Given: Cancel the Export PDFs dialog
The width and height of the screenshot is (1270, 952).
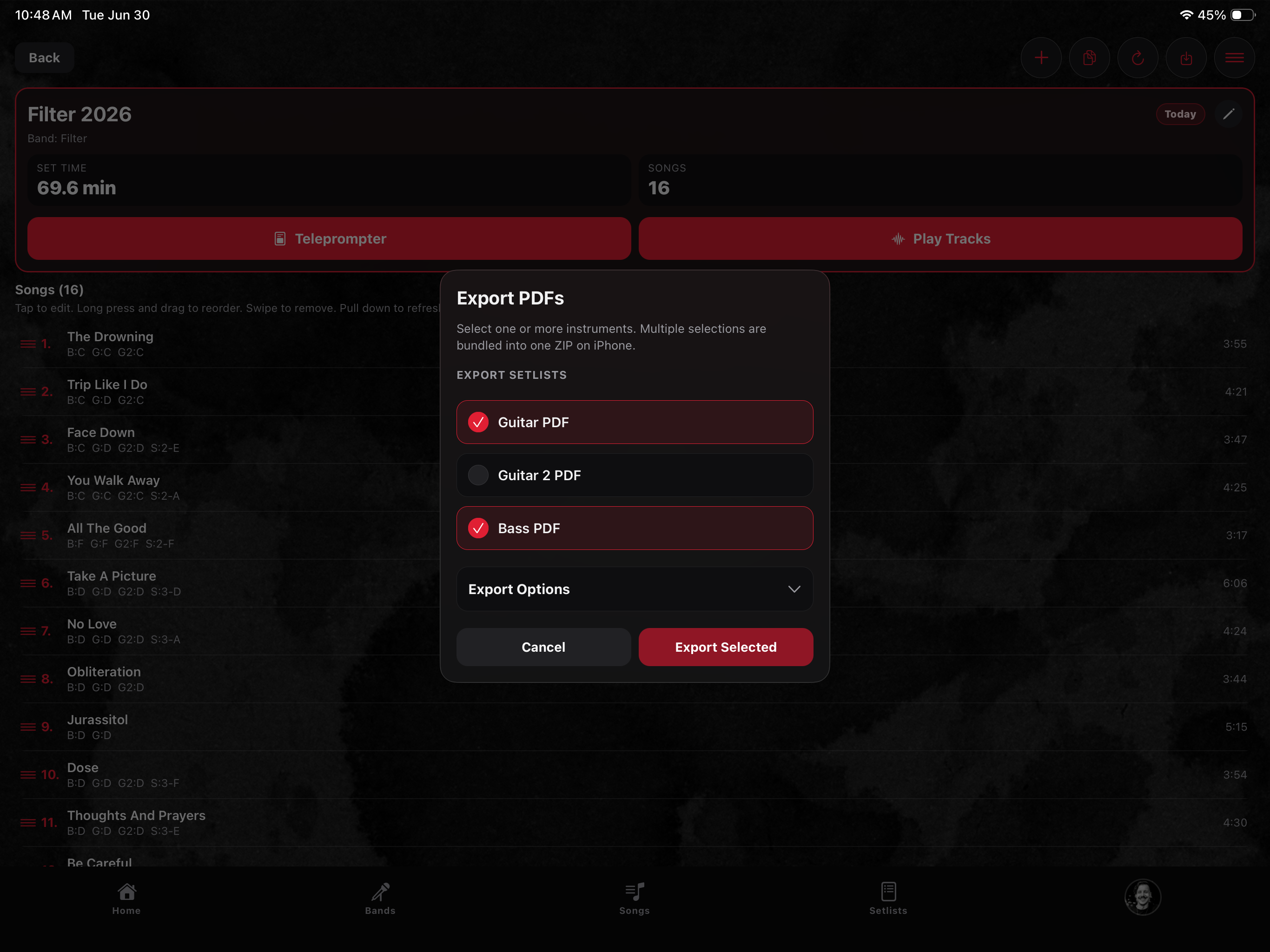Looking at the screenshot, I should pyautogui.click(x=543, y=647).
